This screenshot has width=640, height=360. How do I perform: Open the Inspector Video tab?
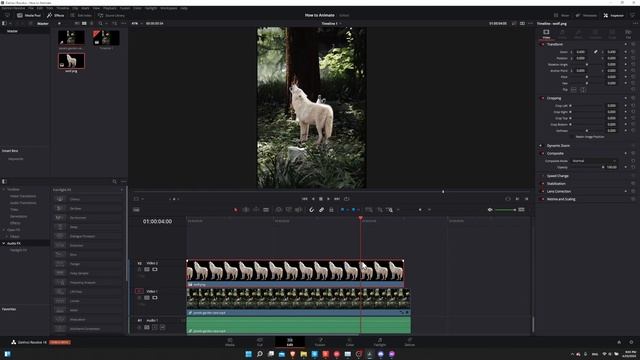[x=546, y=33]
